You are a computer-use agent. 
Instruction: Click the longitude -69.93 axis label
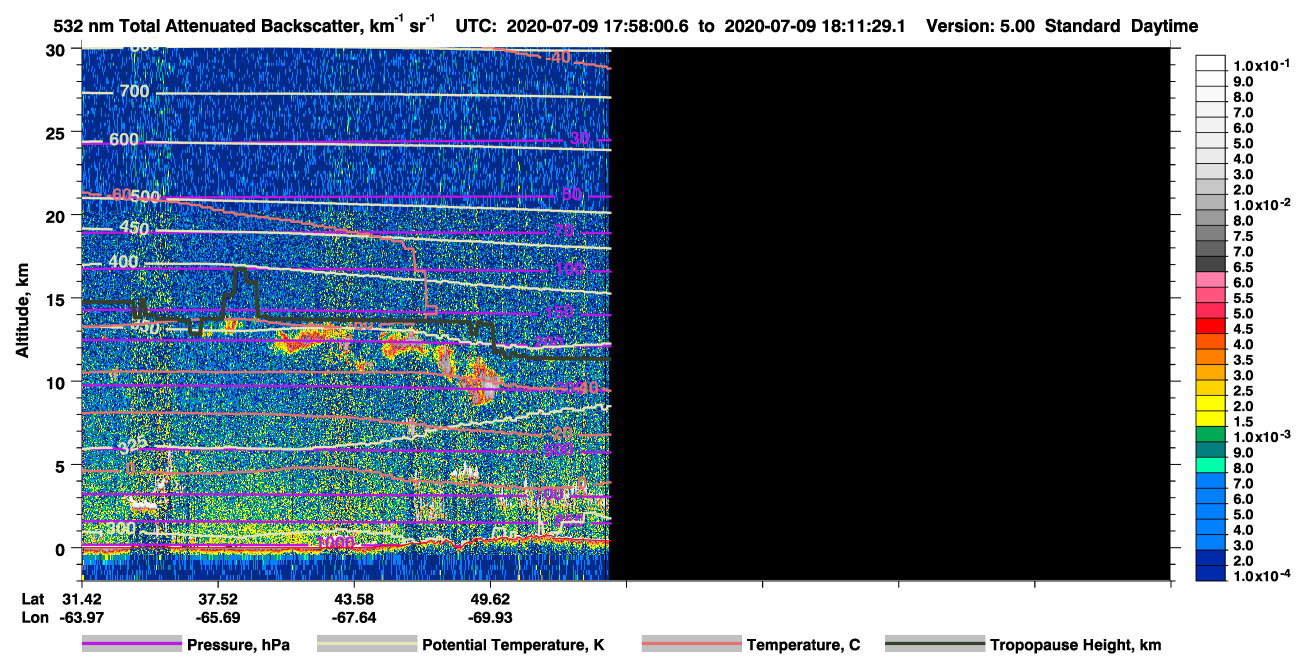489,618
